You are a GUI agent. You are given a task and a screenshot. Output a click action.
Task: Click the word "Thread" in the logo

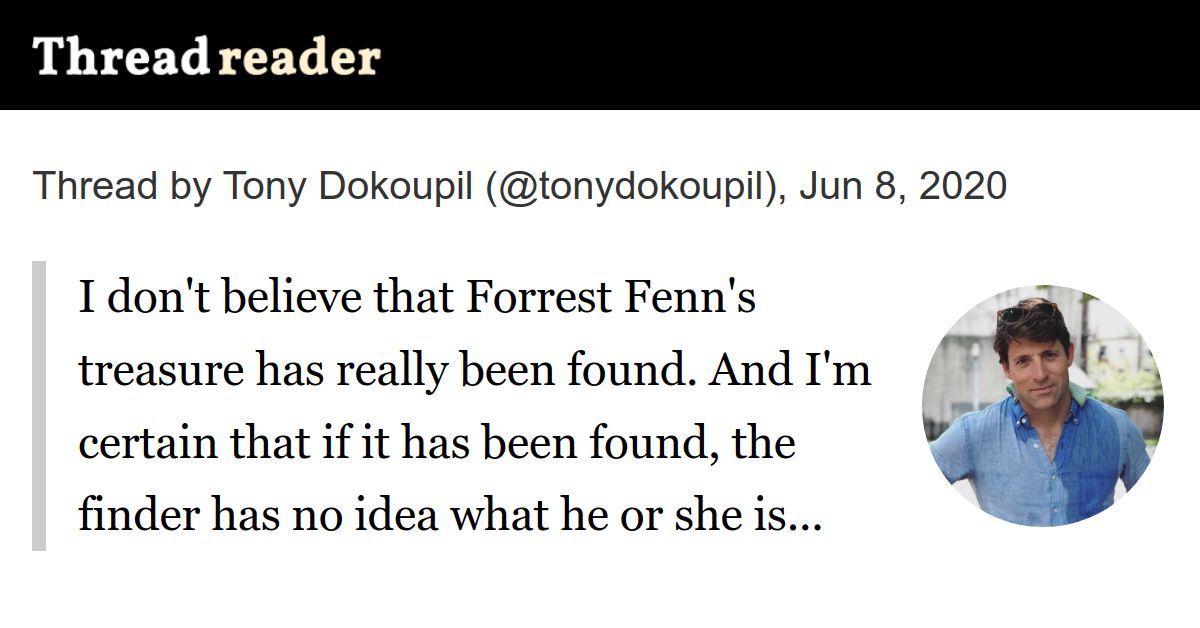click(120, 57)
